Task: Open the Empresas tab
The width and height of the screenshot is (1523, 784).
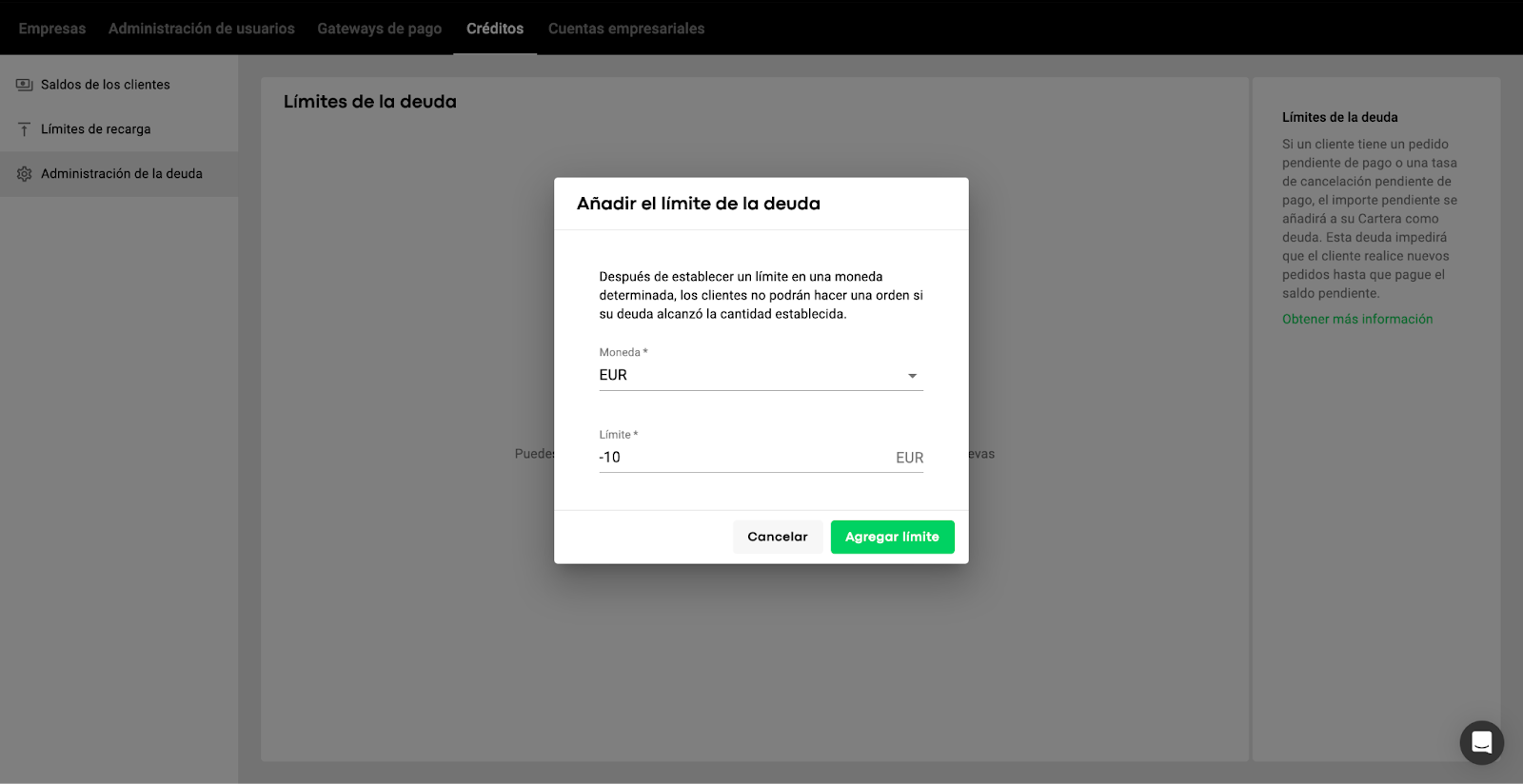Action: [x=52, y=29]
